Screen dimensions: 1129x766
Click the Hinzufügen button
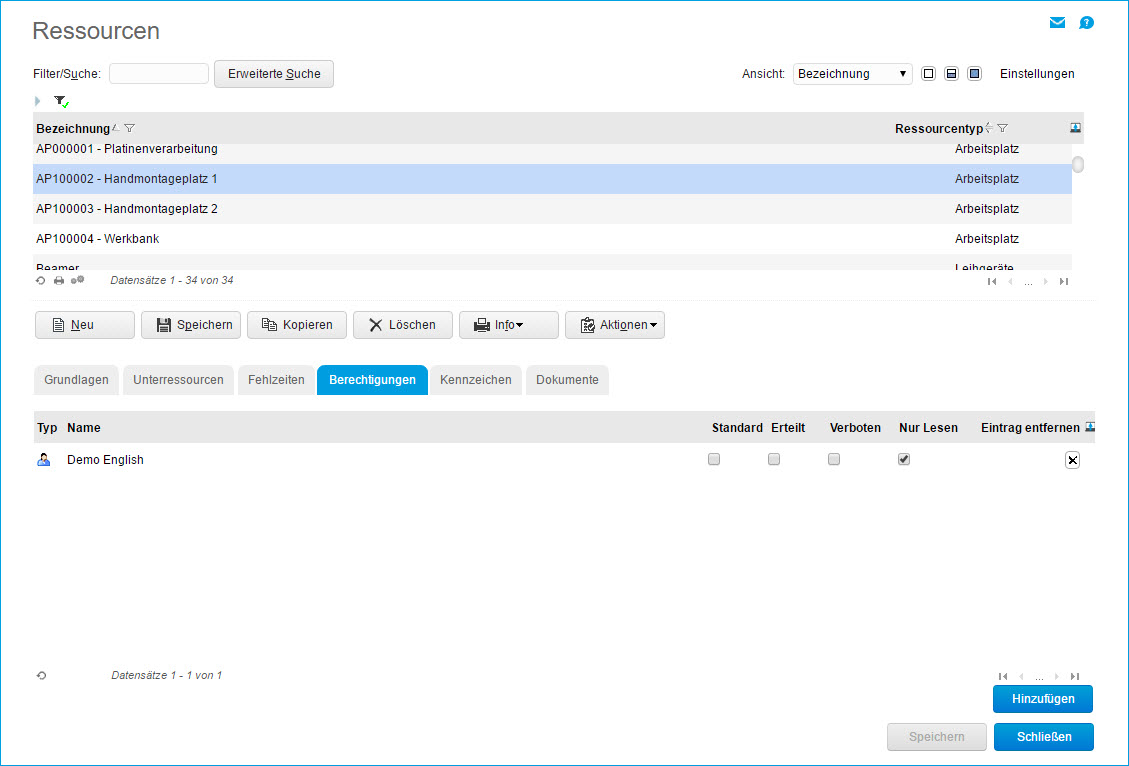(x=1042, y=699)
